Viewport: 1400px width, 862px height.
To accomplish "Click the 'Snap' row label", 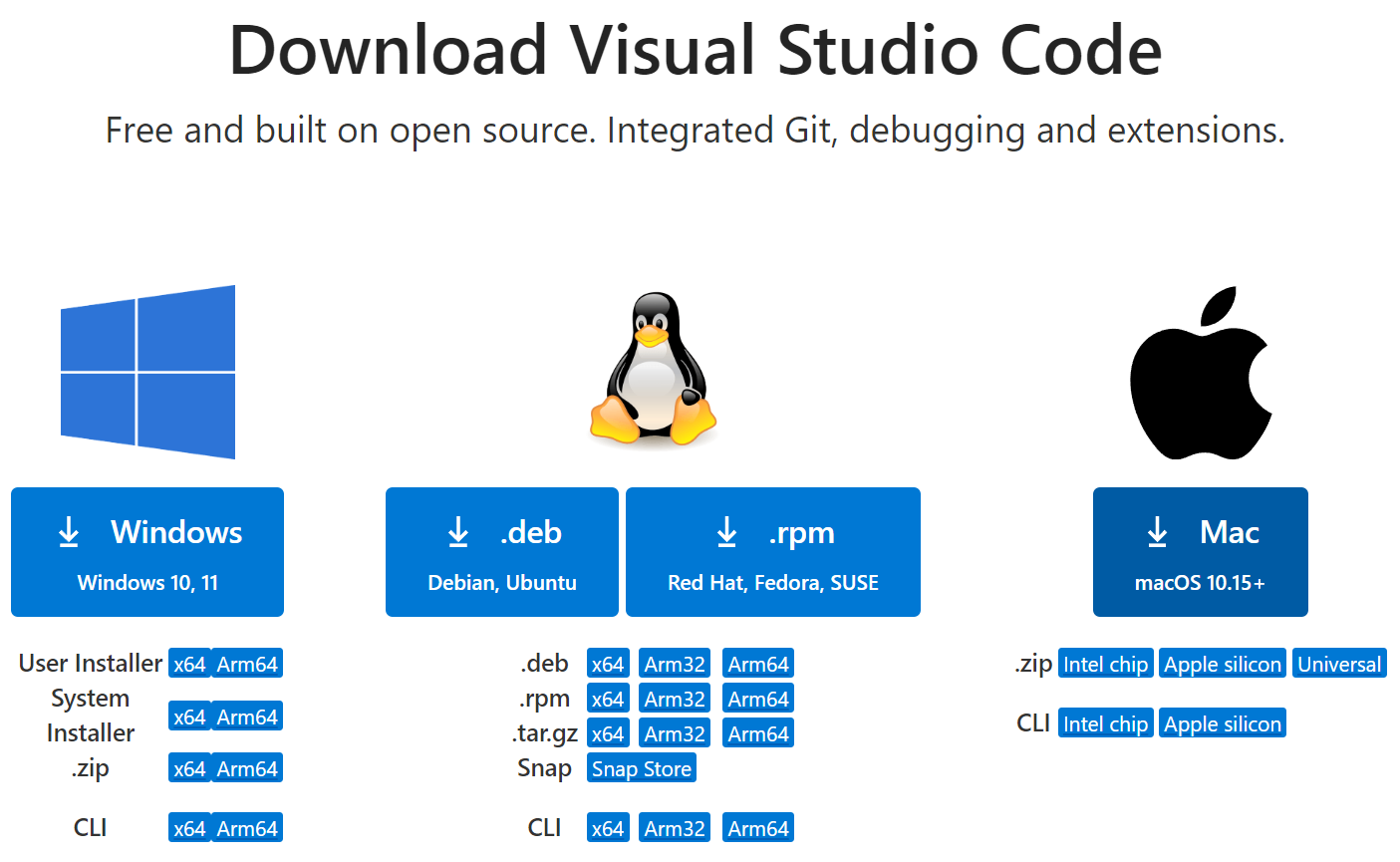I will point(544,768).
